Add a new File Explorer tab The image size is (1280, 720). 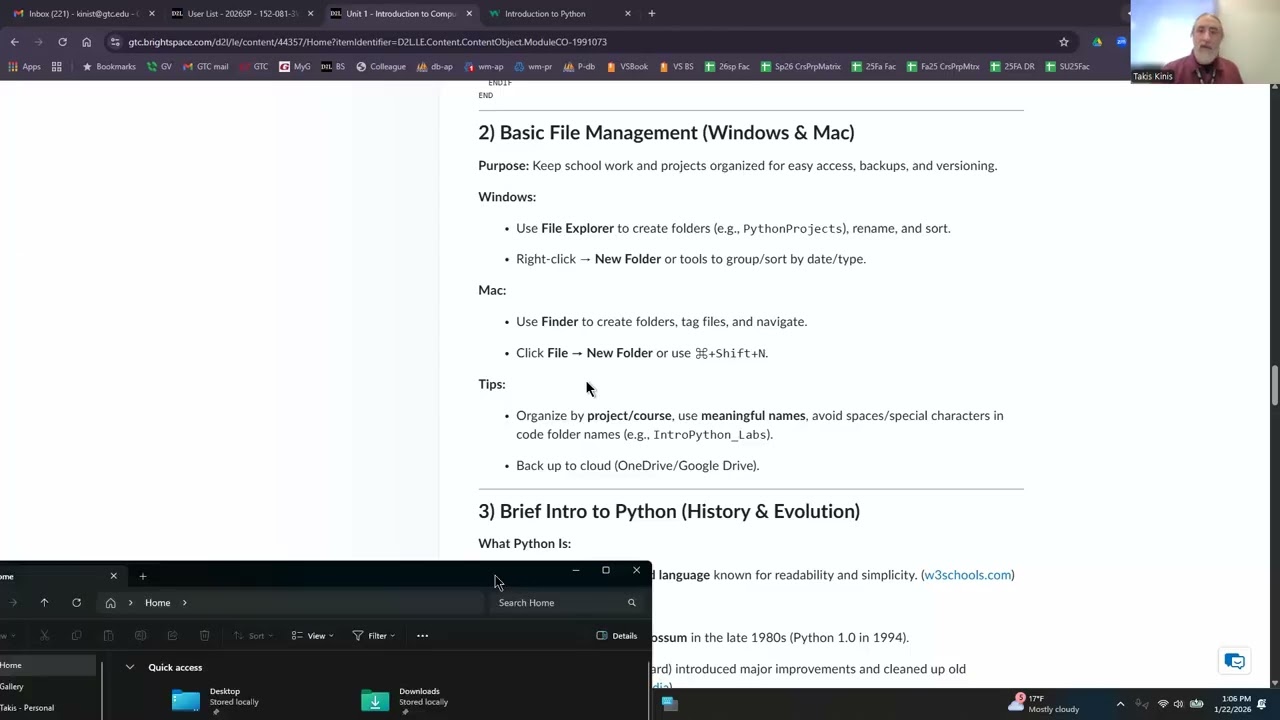[x=143, y=576]
